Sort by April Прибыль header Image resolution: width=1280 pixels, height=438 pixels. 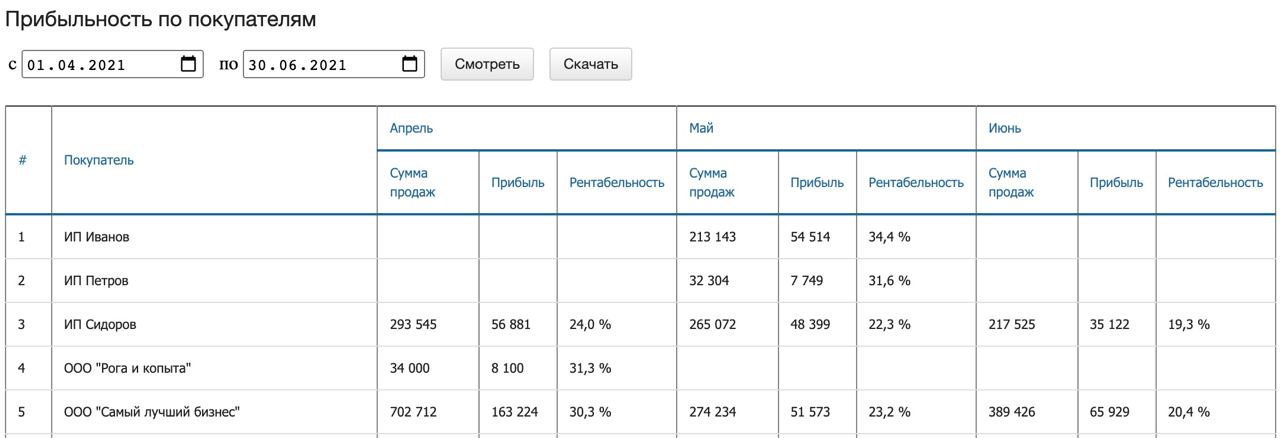pos(518,183)
